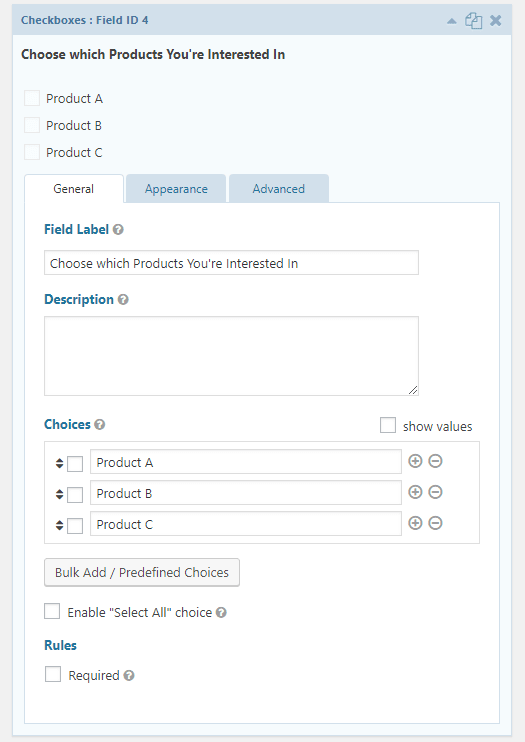Grab the reorder handle for Product A
The image size is (525, 742).
pyautogui.click(x=59, y=463)
